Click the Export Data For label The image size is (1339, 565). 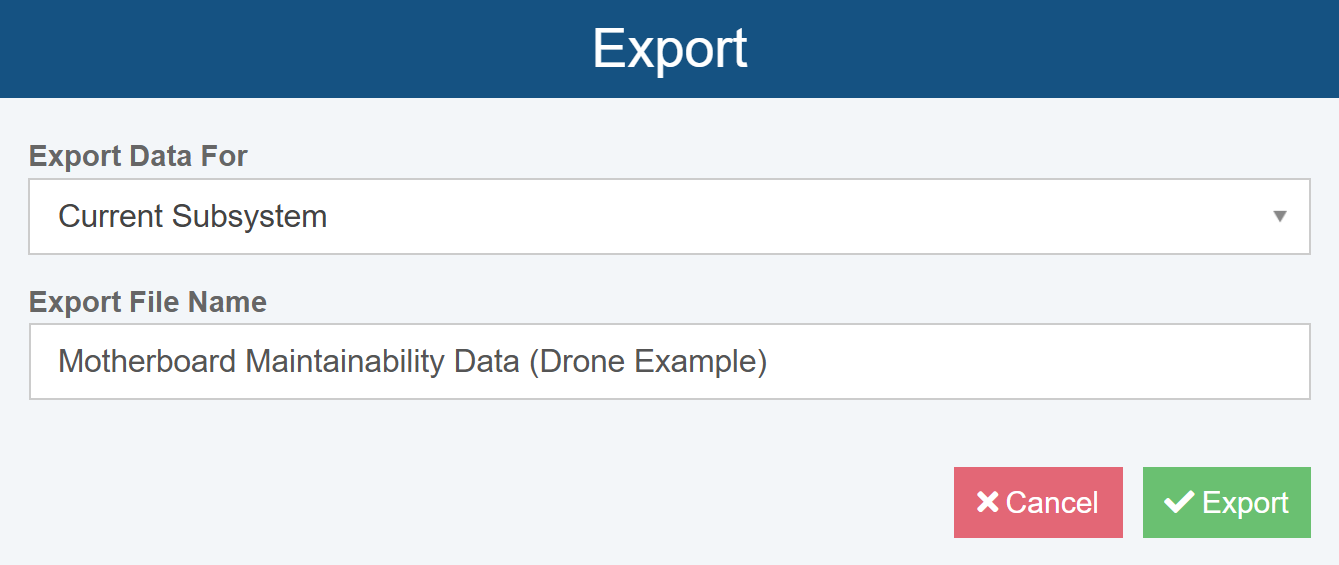coord(138,156)
